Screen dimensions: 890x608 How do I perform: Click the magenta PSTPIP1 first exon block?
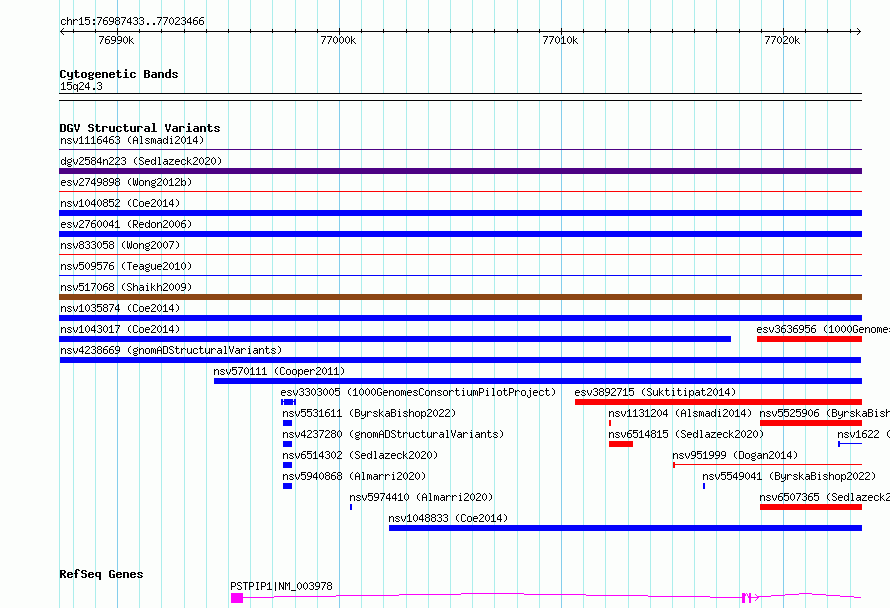tap(237, 598)
